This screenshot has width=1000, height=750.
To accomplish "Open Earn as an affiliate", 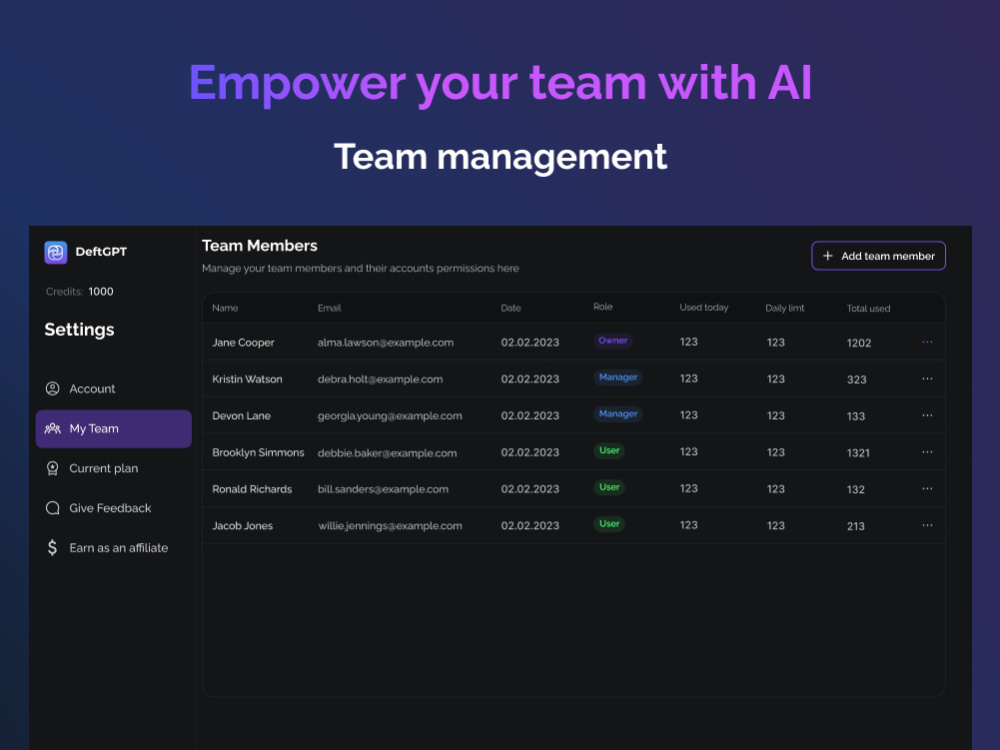I will 114,548.
